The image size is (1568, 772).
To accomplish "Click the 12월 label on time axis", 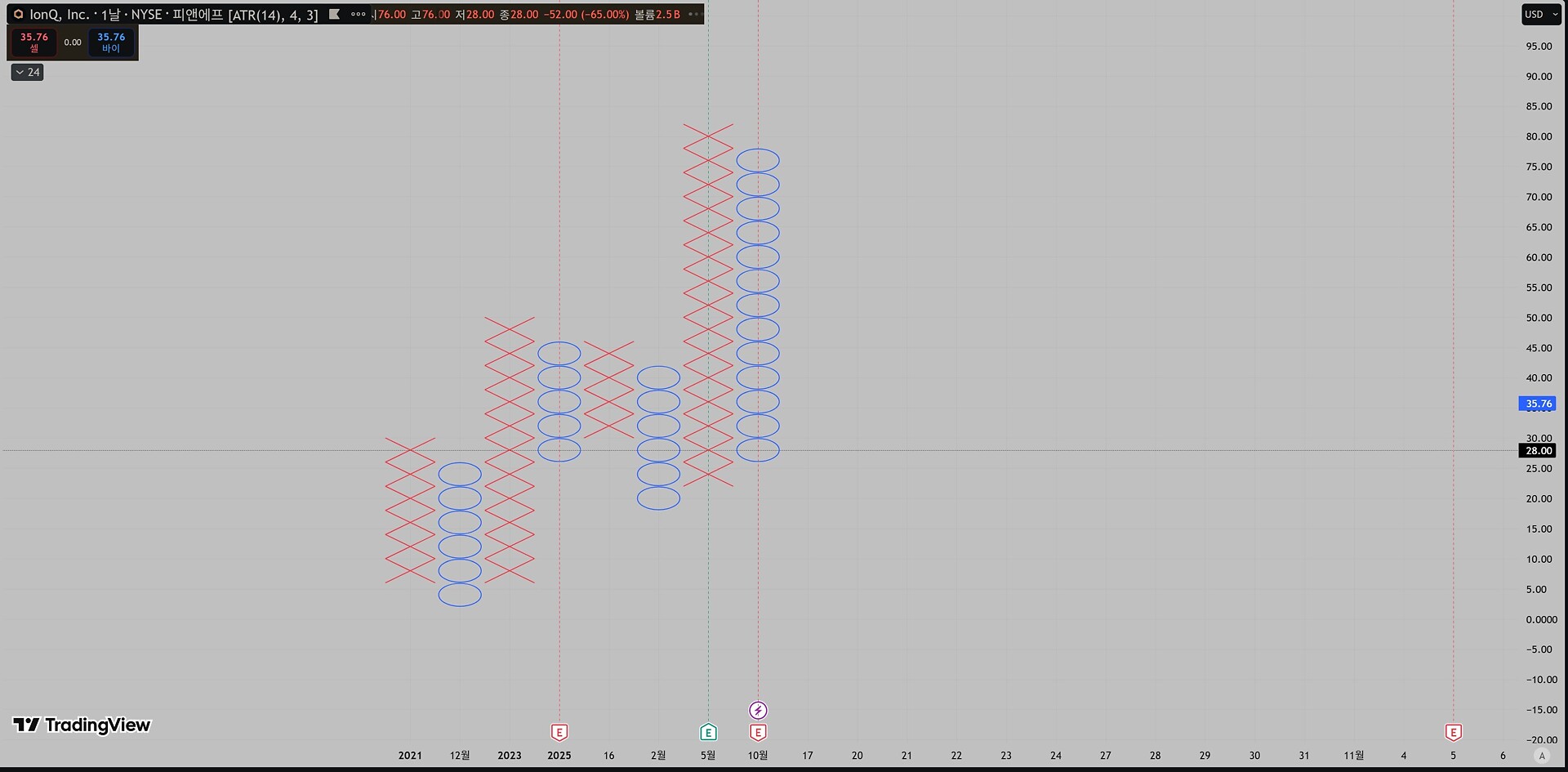I will 460,756.
